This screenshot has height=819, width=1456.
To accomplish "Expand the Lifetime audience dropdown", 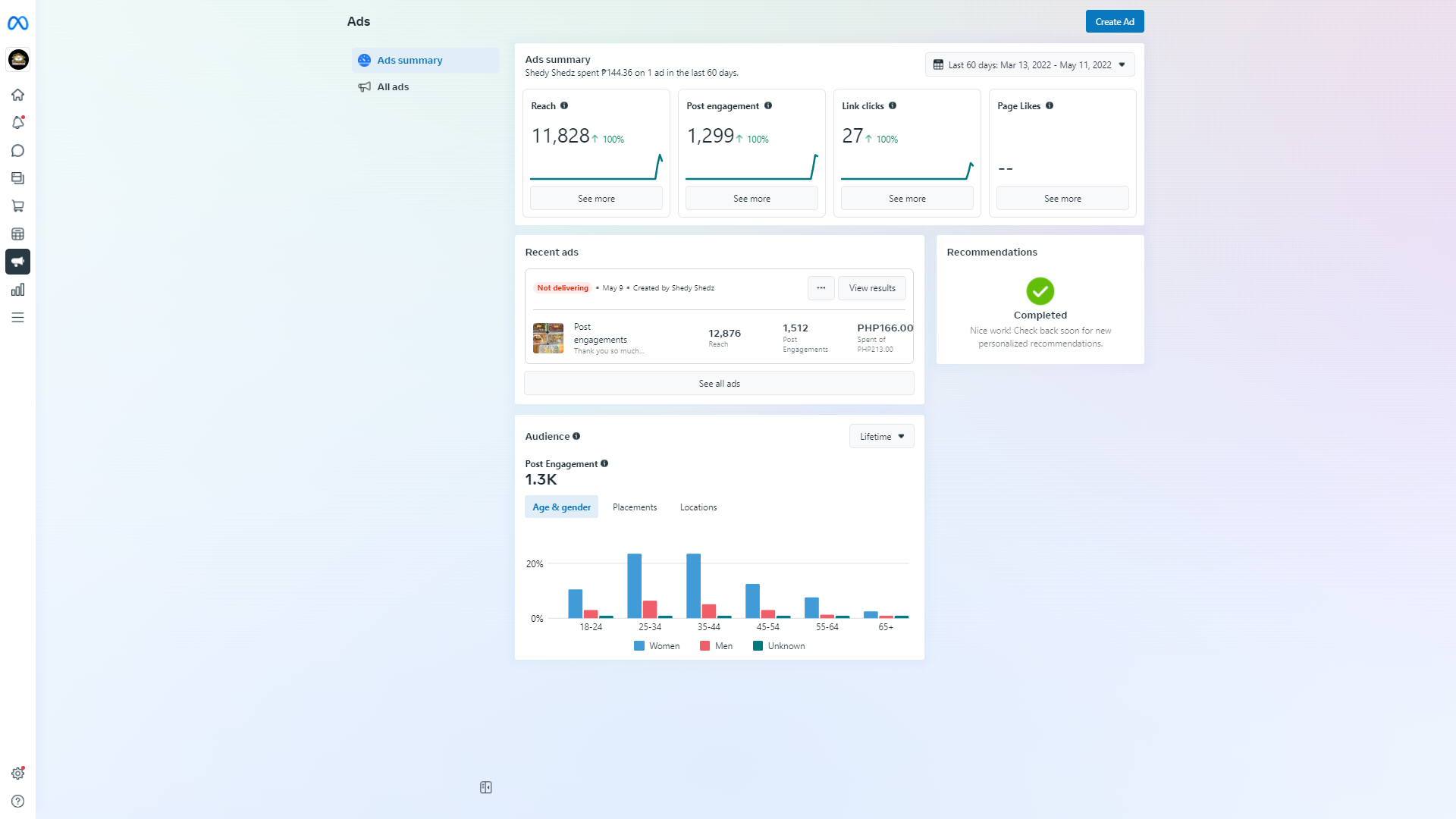I will [x=881, y=436].
